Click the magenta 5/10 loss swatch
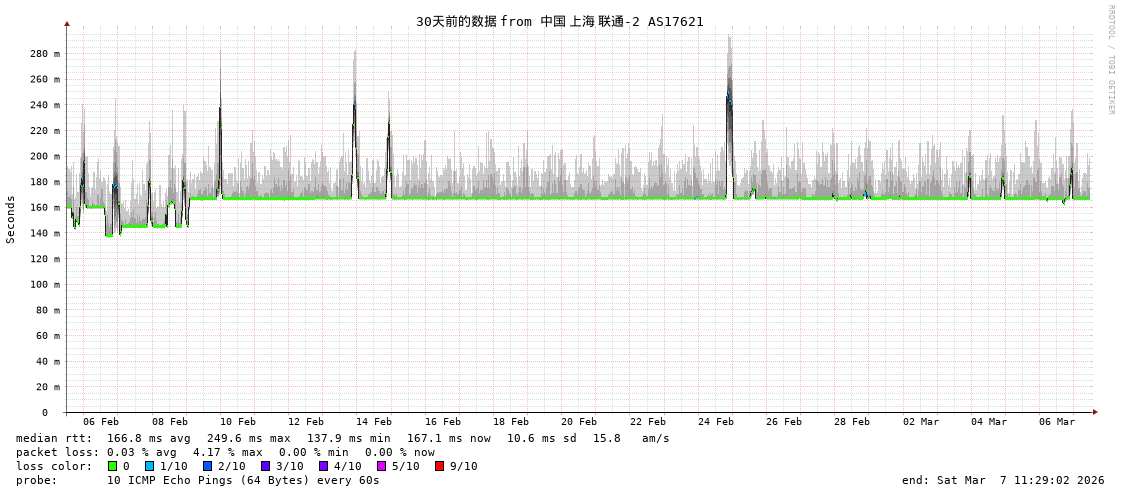Image resolution: width=1121 pixels, height=494 pixels. [381, 466]
